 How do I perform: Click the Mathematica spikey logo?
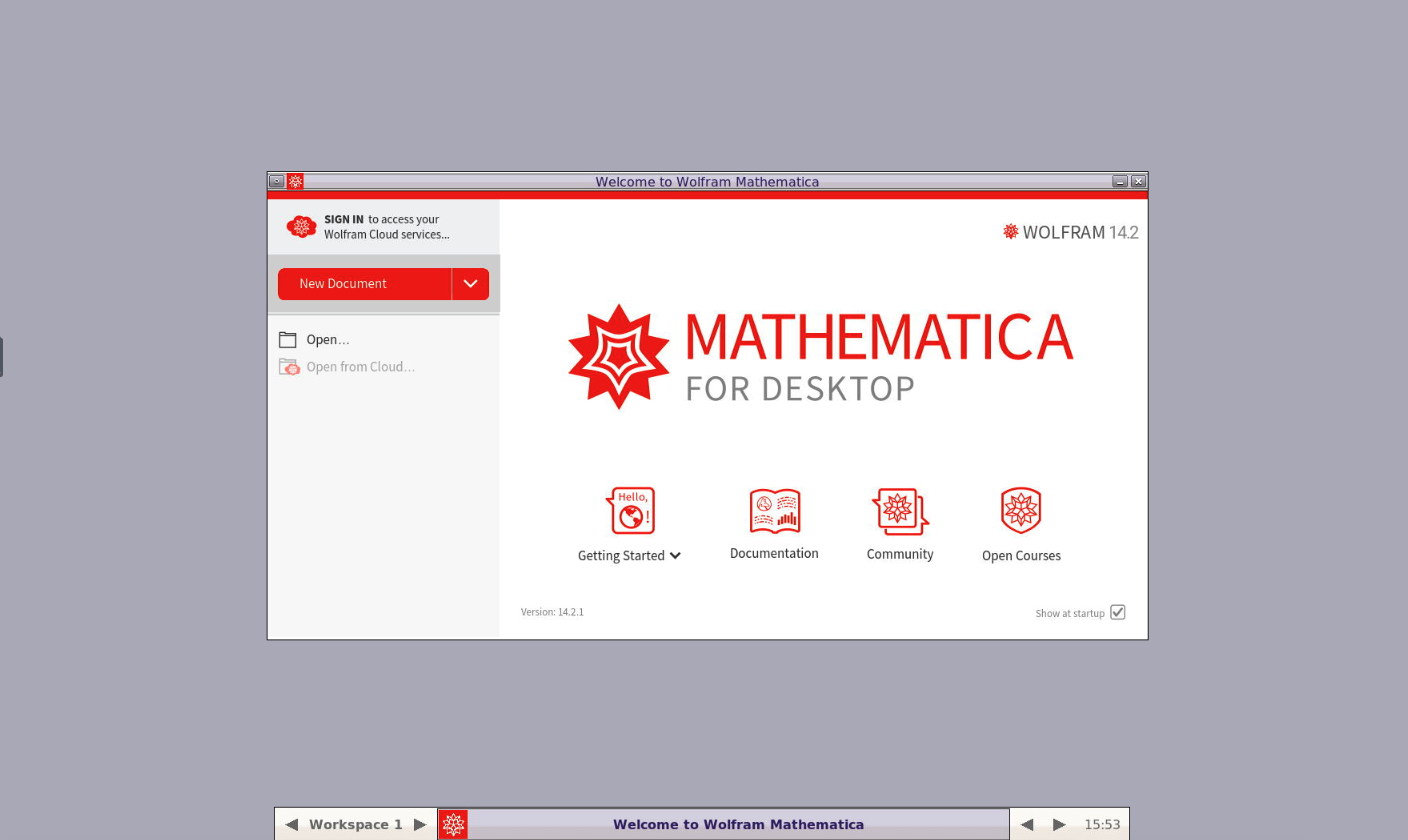click(619, 357)
